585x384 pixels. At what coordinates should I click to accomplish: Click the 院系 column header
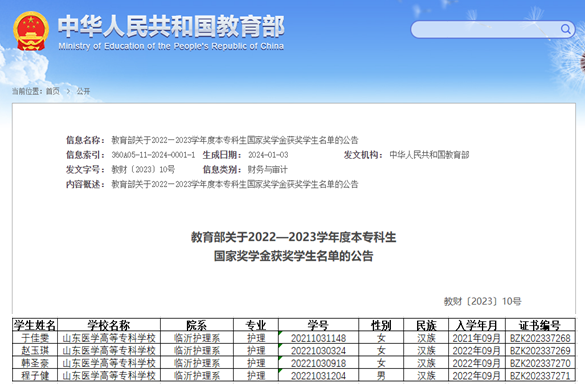click(x=197, y=325)
